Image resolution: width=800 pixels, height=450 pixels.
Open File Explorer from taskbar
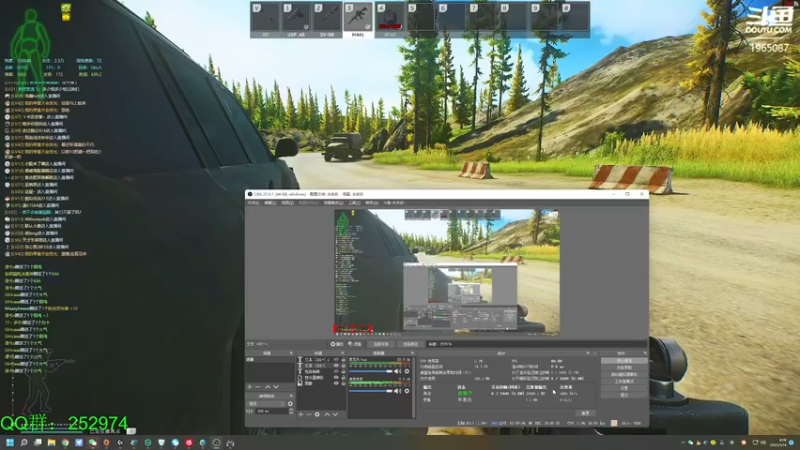pyautogui.click(x=51, y=442)
